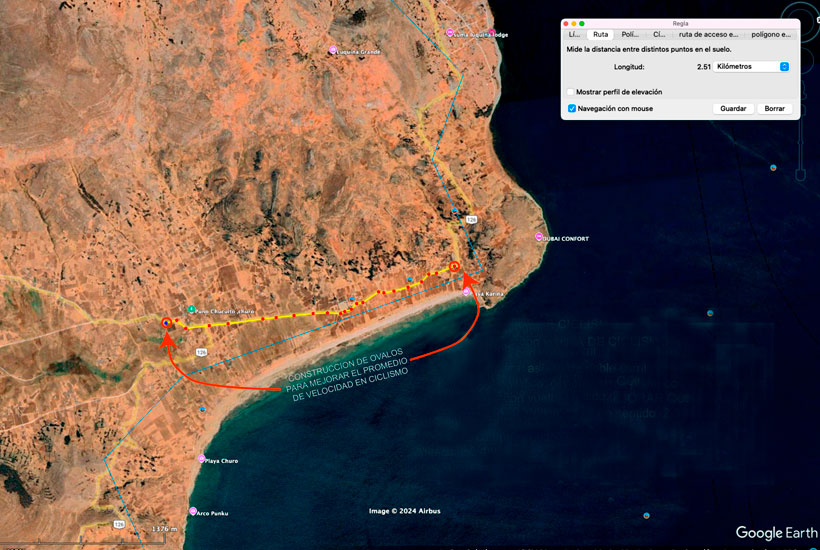Image resolution: width=820 pixels, height=550 pixels.
Task: Click the Luquina Grande lodging marker
Action: [x=333, y=50]
